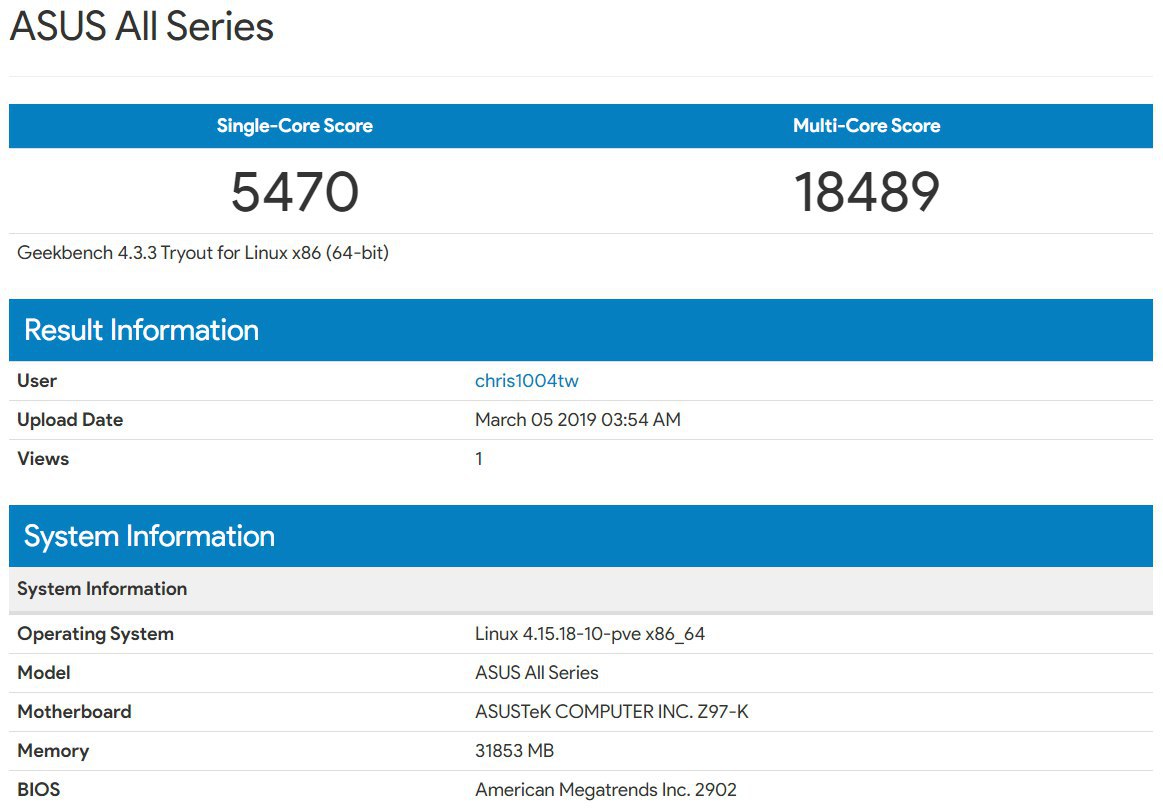This screenshot has width=1163, height=808.
Task: Select the multi-core score value 18489
Action: pos(866,192)
